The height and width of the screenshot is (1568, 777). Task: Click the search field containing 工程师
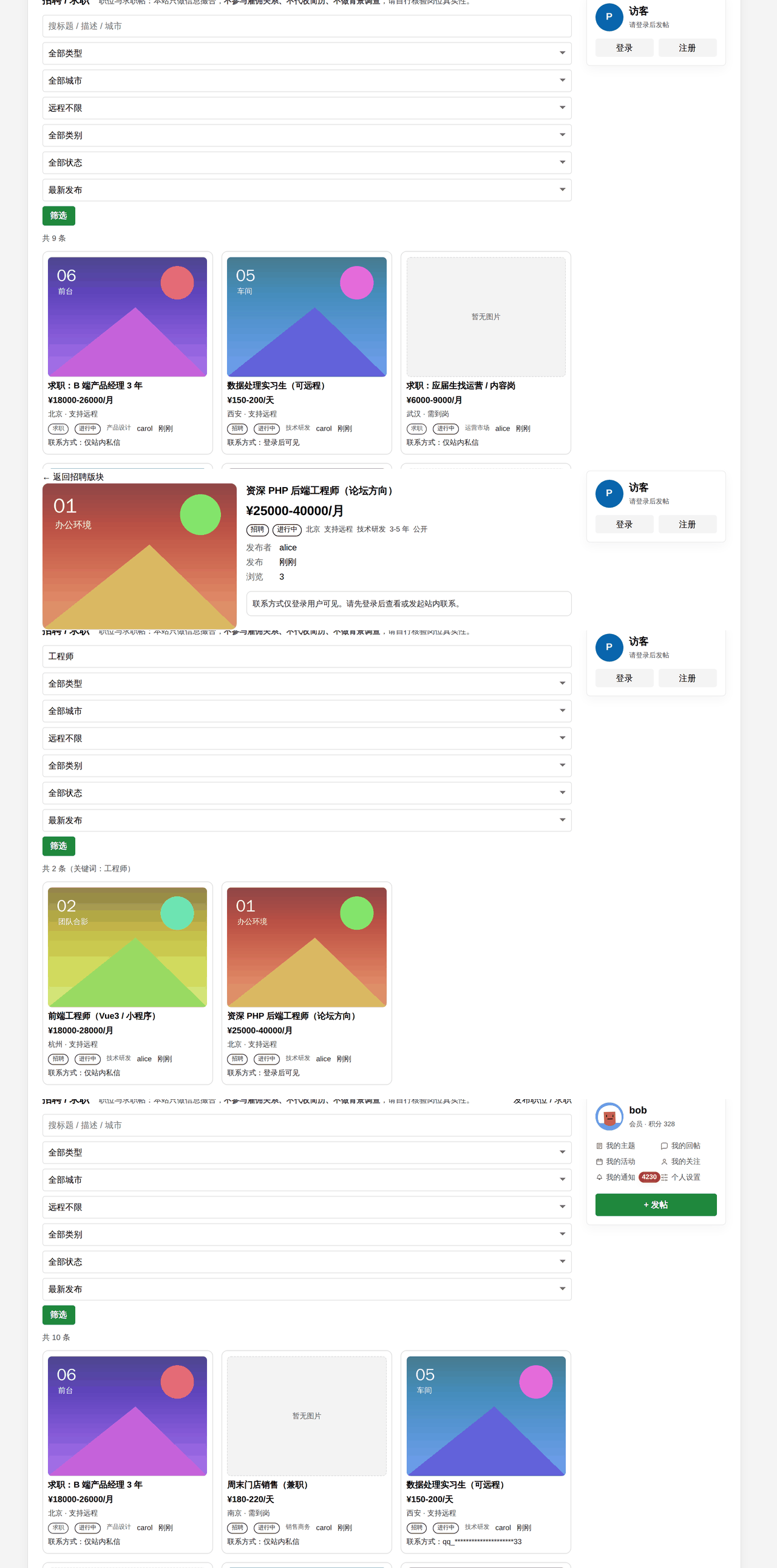click(x=307, y=656)
